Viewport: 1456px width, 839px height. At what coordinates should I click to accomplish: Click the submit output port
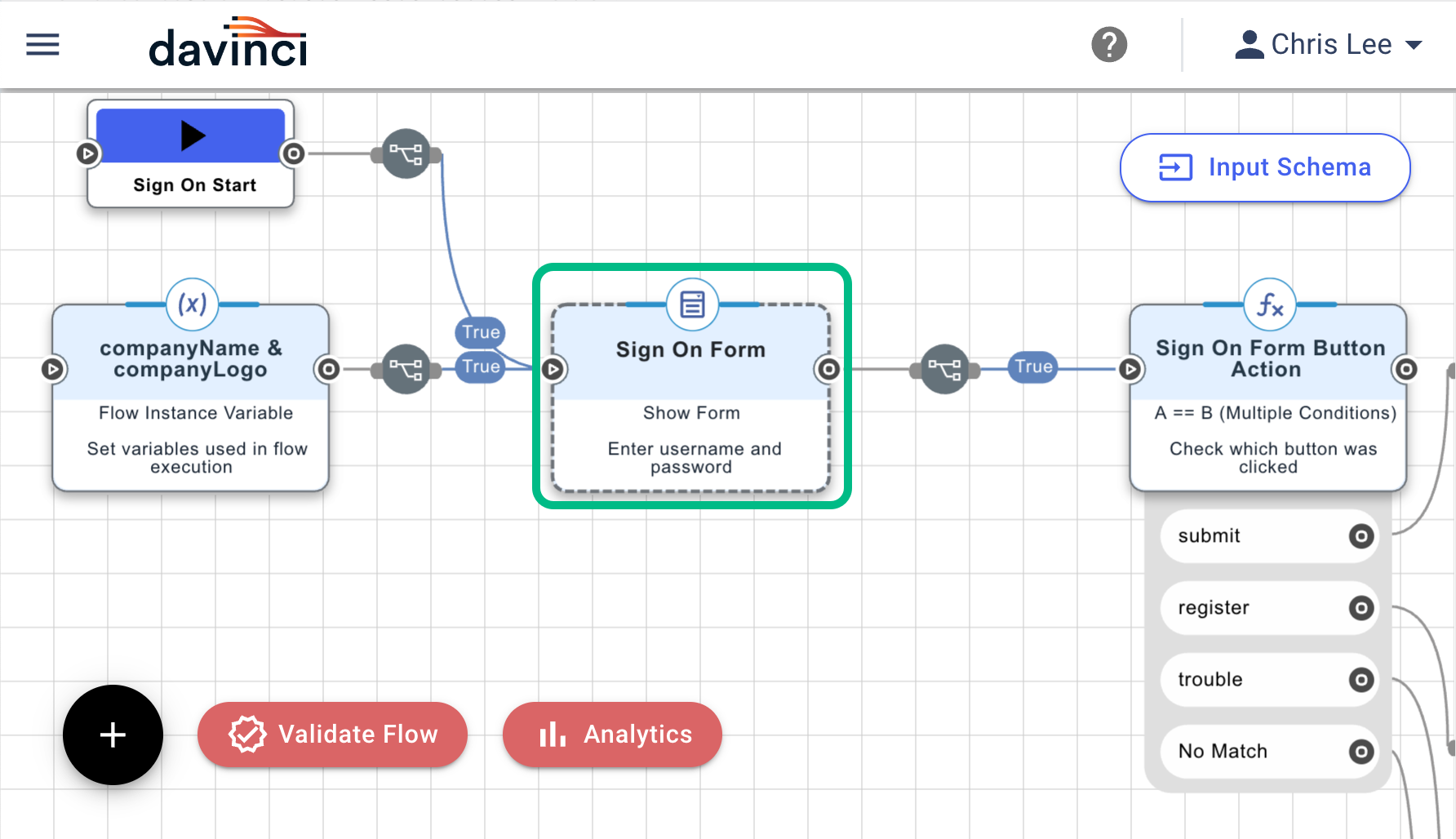click(1360, 536)
